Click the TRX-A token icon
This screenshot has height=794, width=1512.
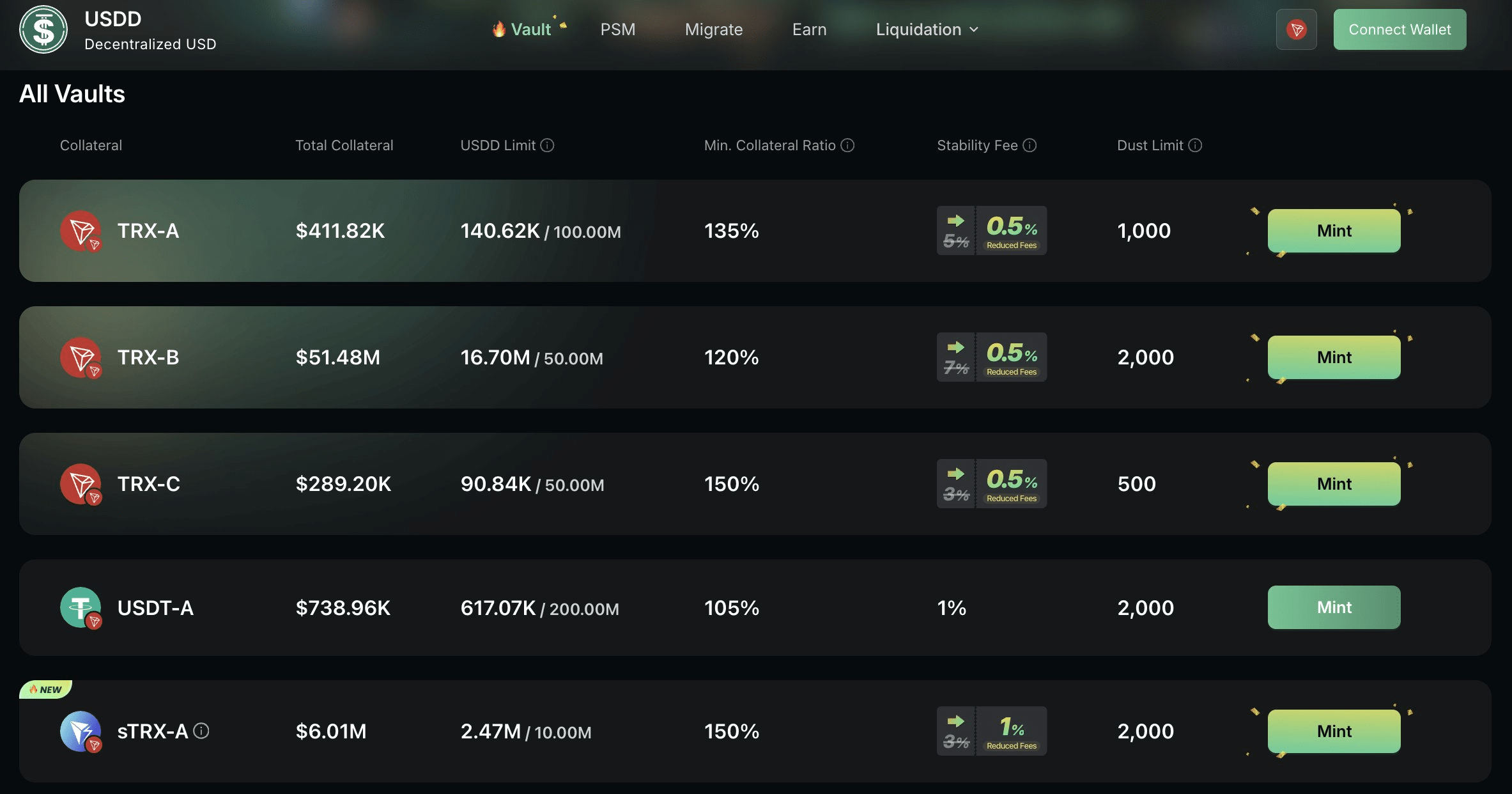coord(81,231)
